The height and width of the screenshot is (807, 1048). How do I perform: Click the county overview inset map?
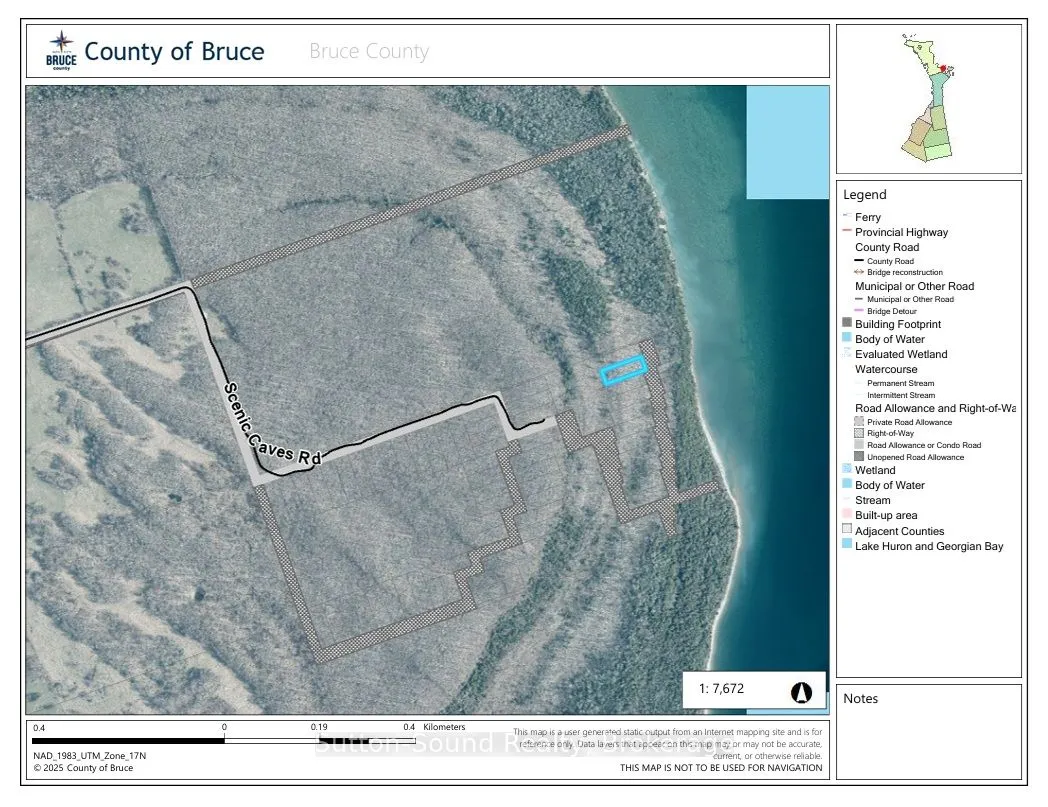[x=928, y=95]
